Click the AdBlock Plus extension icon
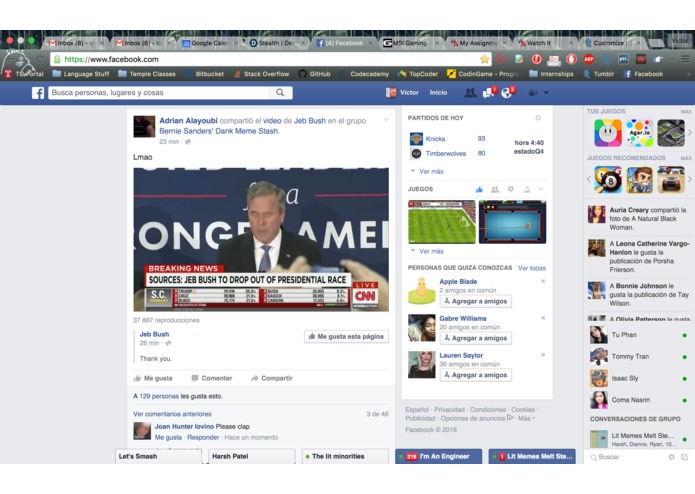 (x=589, y=59)
